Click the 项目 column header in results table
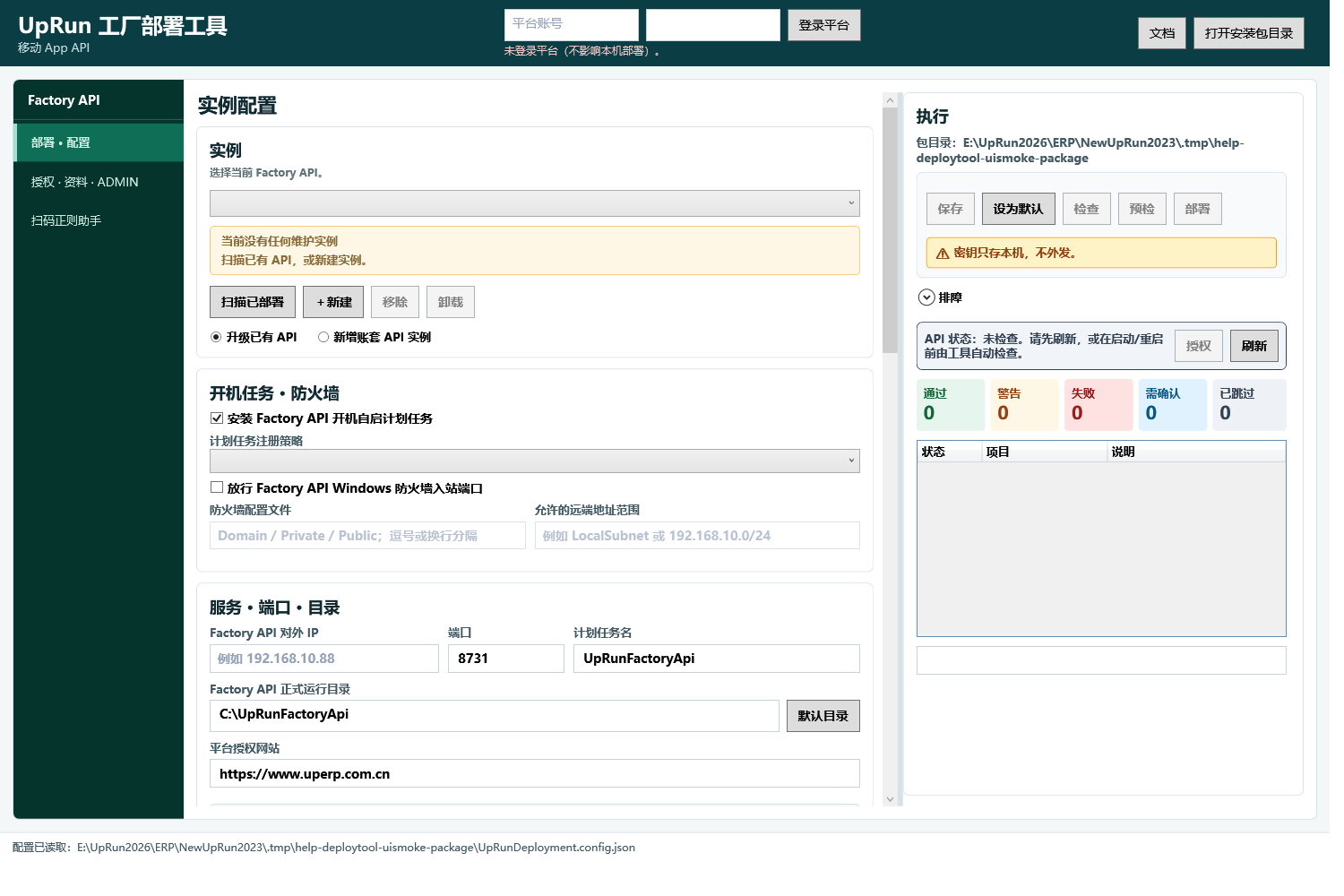The height and width of the screenshot is (896, 1344). [1045, 452]
